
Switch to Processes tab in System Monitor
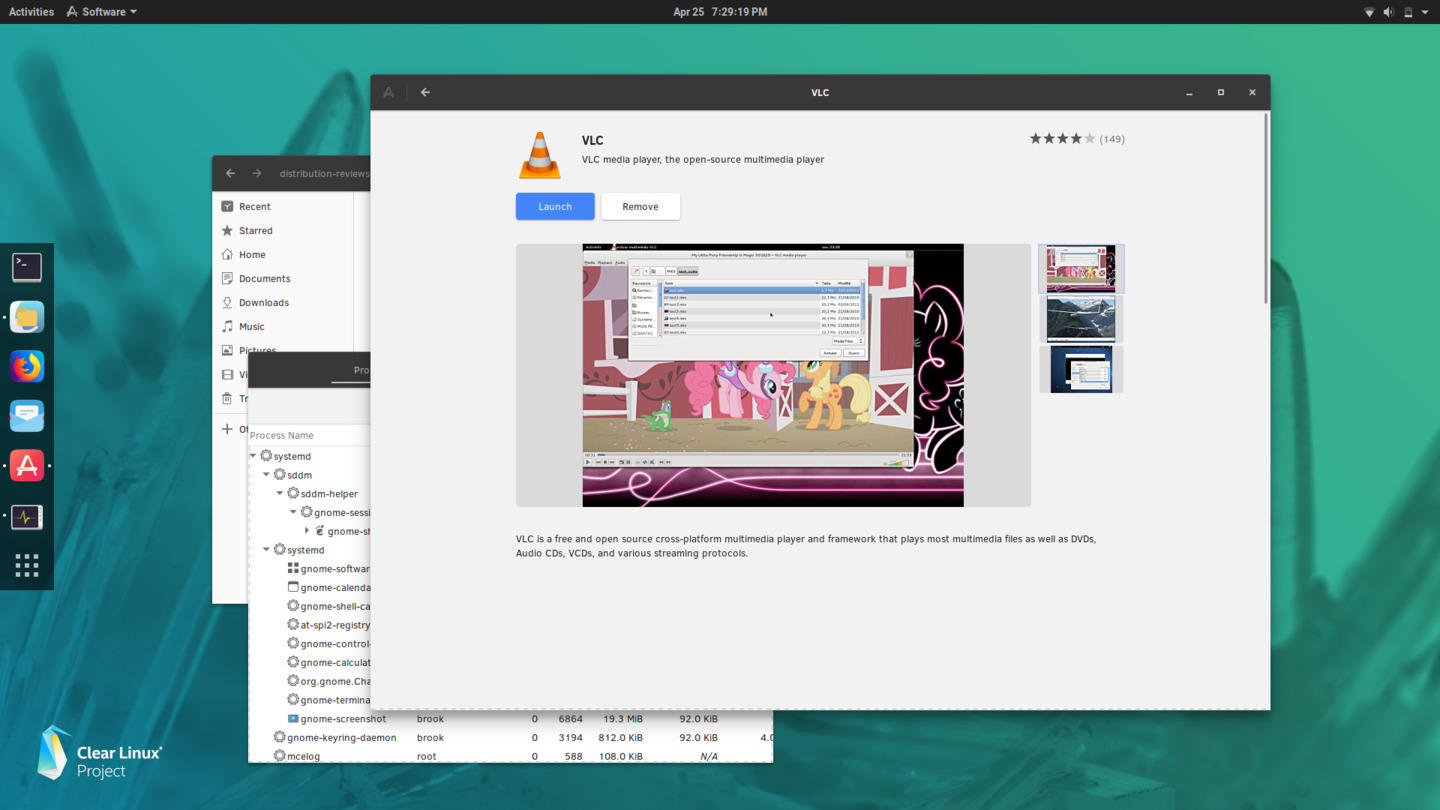pyautogui.click(x=360, y=370)
